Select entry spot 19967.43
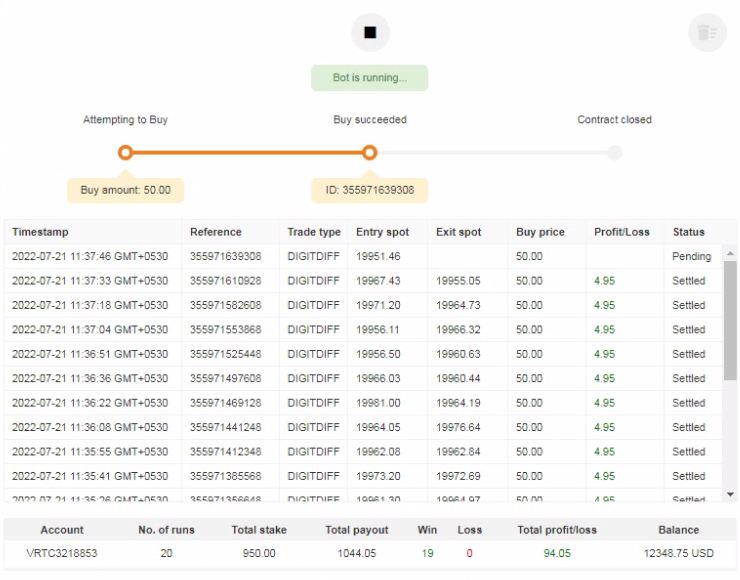This screenshot has height=580, width=740. tap(378, 281)
